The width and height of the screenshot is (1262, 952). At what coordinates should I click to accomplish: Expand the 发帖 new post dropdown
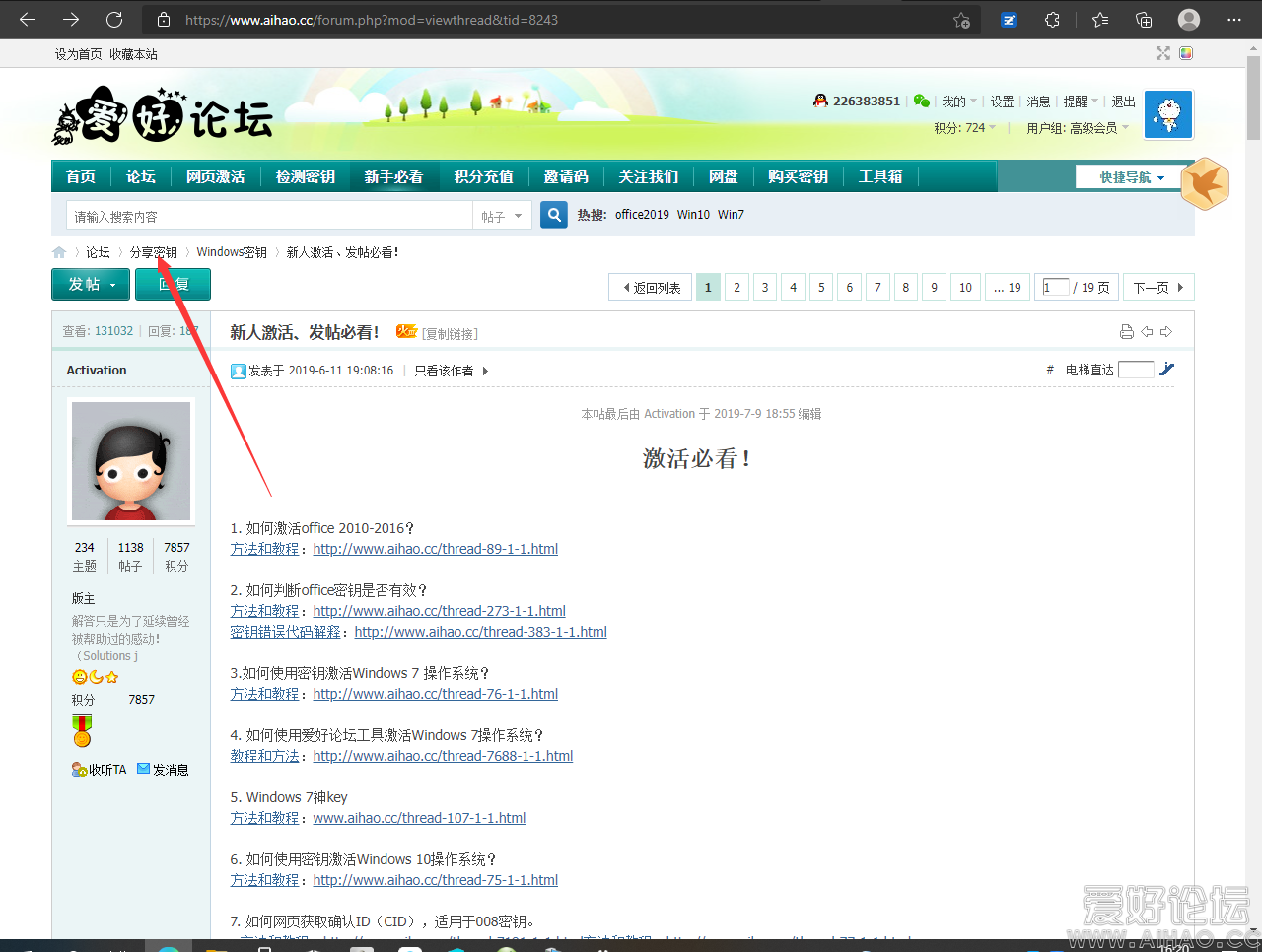[x=91, y=285]
